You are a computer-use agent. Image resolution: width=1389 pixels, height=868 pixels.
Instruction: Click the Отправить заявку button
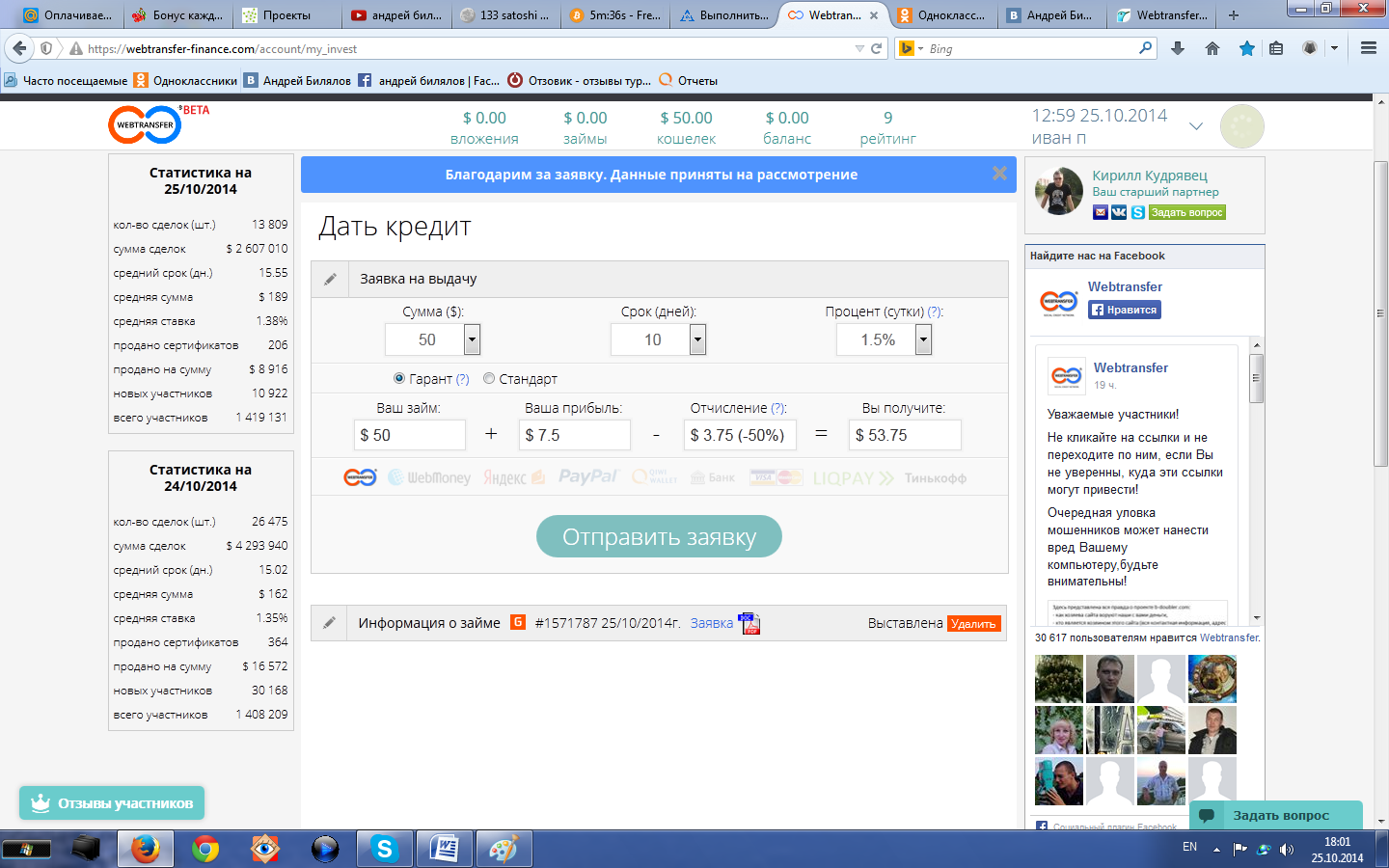click(659, 536)
